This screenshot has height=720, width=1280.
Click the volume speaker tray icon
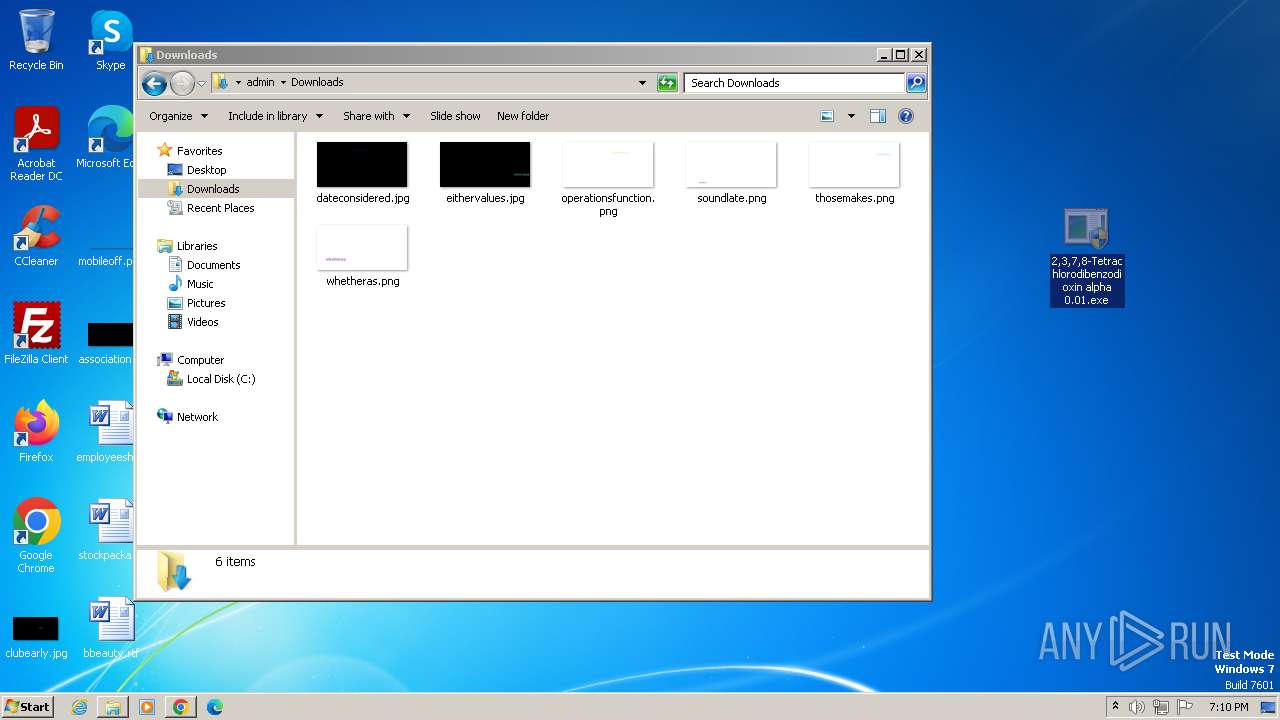pyautogui.click(x=1137, y=707)
